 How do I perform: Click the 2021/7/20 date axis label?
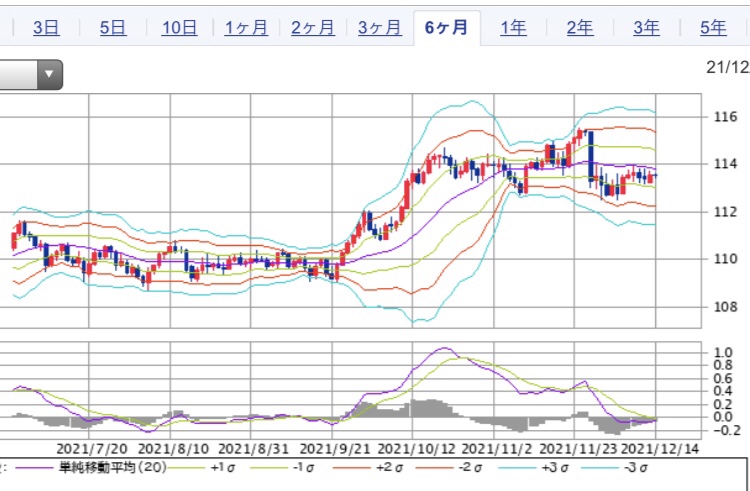tap(92, 449)
